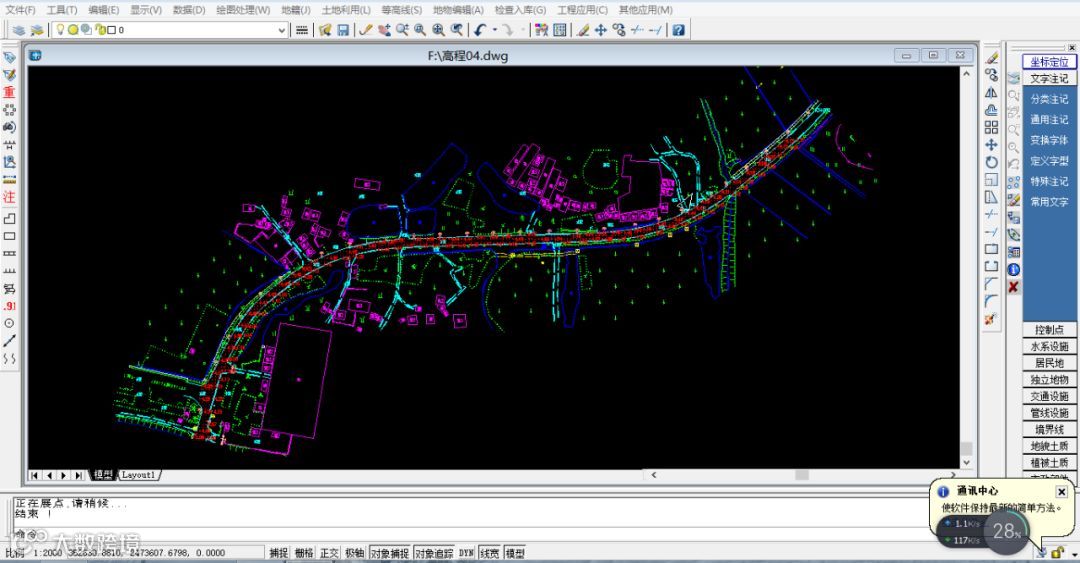Open the 文件(F) menu
Image resolution: width=1080 pixels, height=563 pixels.
(20, 10)
